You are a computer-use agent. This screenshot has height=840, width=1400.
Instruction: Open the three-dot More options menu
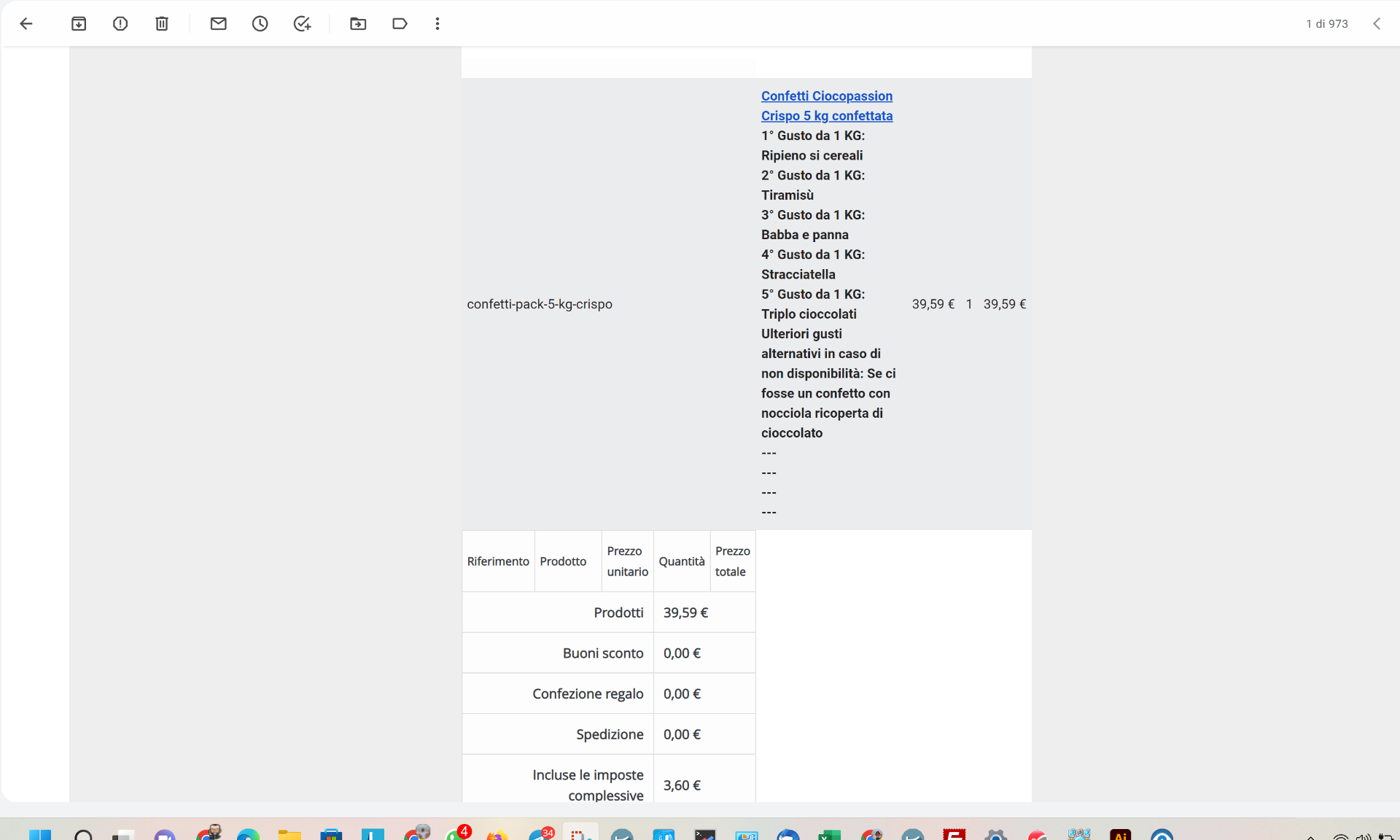437,24
